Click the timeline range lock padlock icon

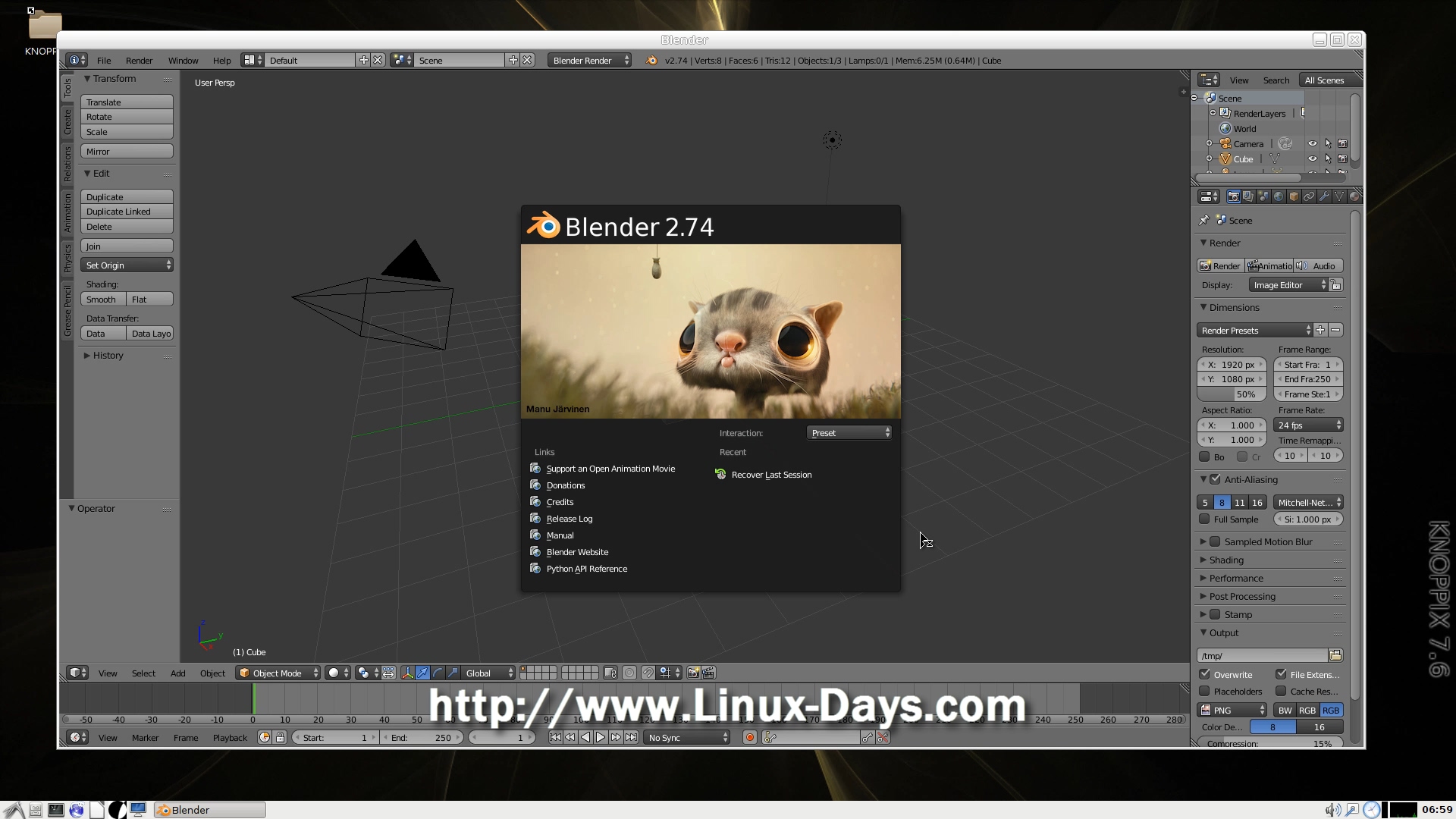[280, 737]
